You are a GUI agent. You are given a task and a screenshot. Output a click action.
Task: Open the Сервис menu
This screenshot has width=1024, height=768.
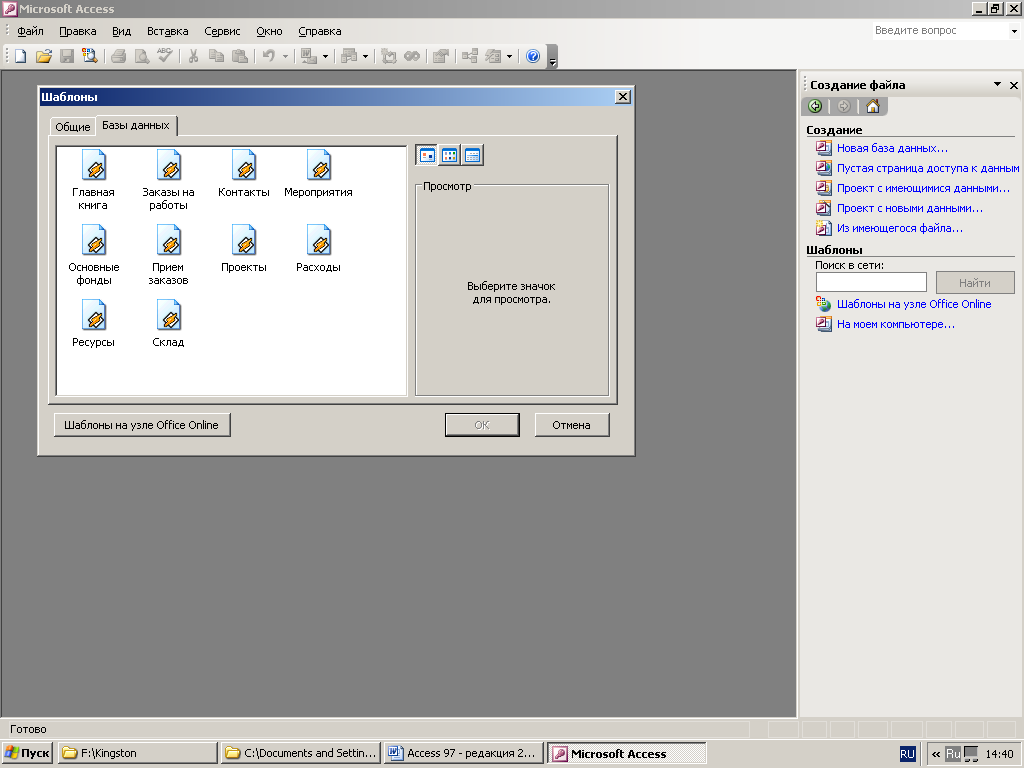(222, 31)
